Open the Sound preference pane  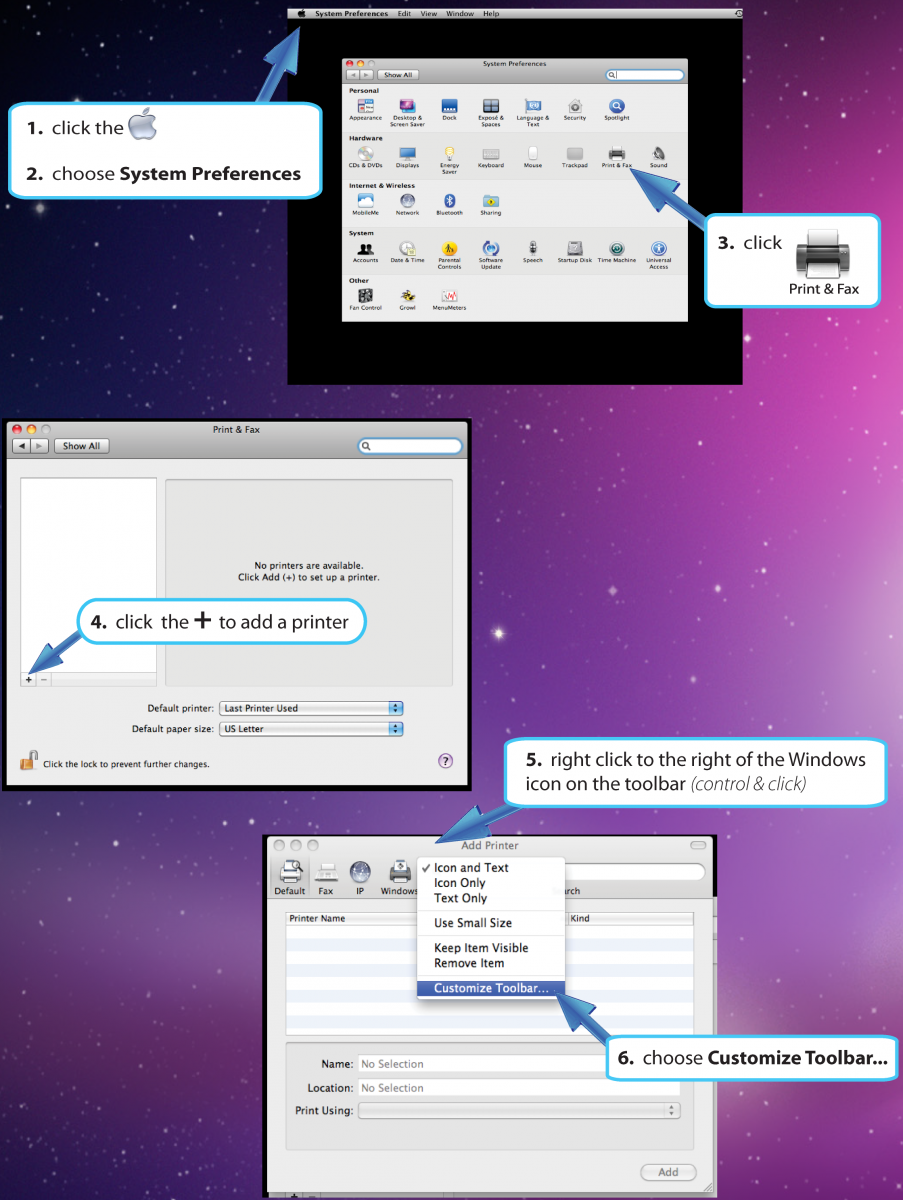pyautogui.click(x=658, y=158)
